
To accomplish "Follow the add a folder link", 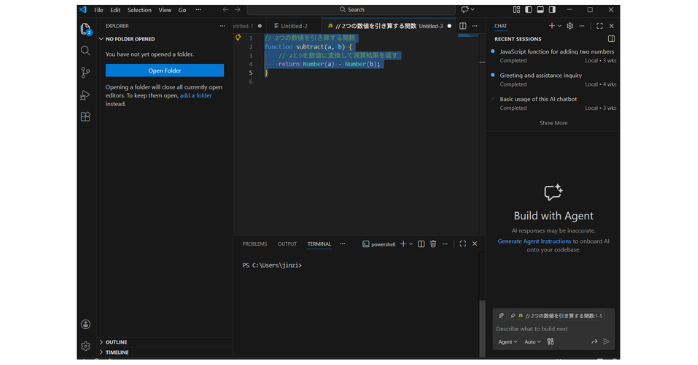I will 195,95.
